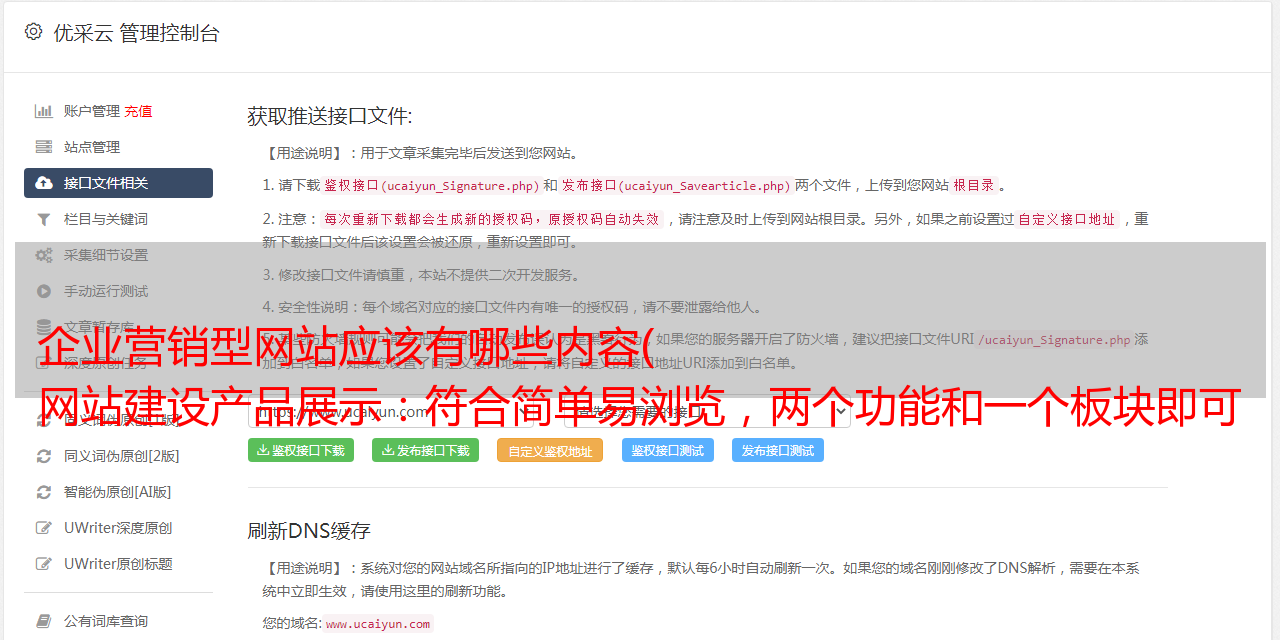This screenshot has height=640, width=1280.
Task: Click the 优采云 管理控制台 header title
Action: click(x=136, y=33)
